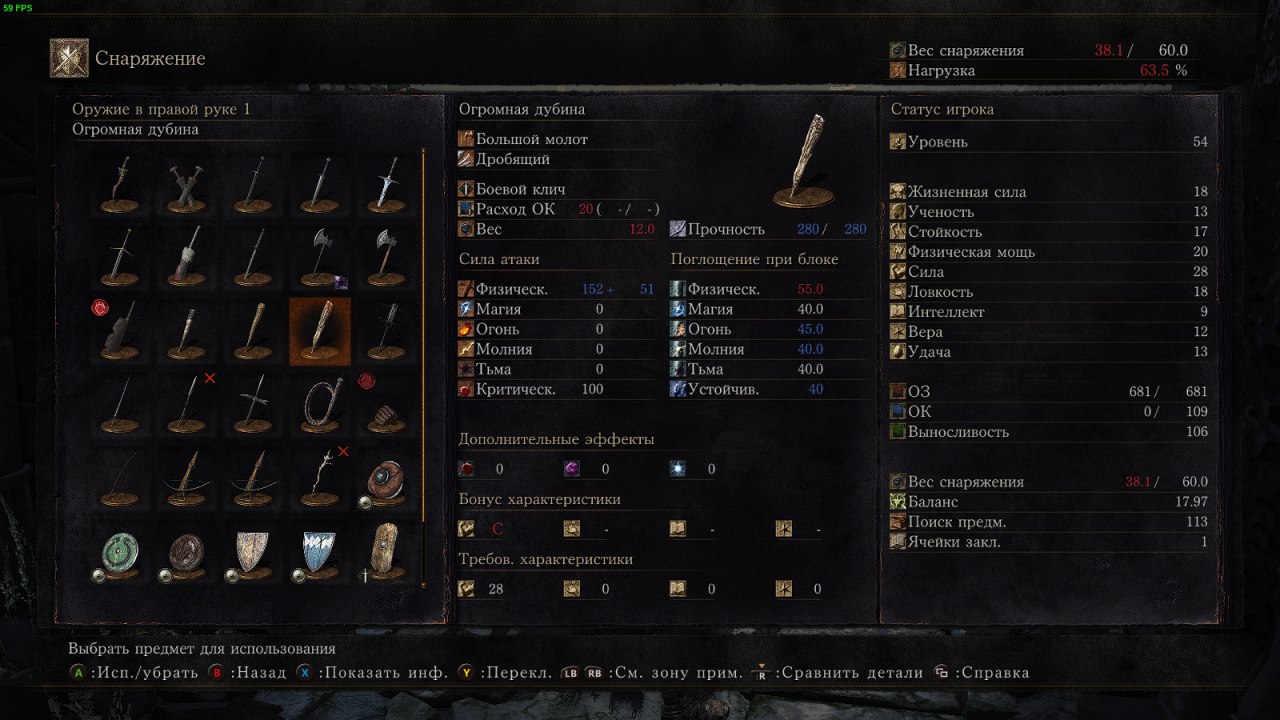Click the Справка help prompt
The height and width of the screenshot is (720, 1280).
tap(981, 672)
